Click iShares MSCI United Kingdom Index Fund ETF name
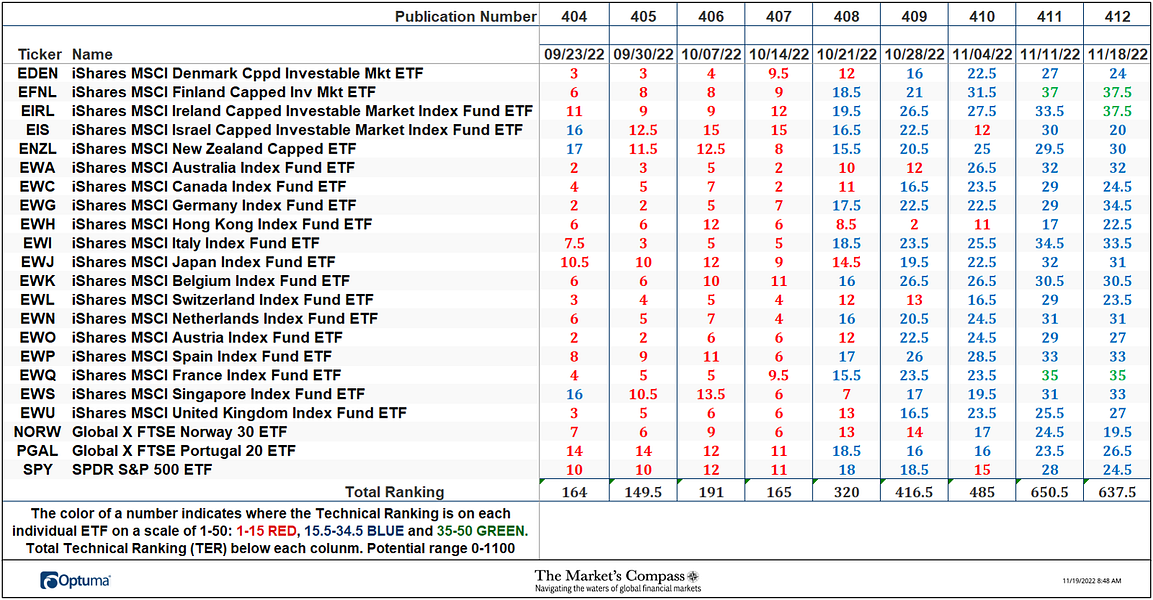This screenshot has width=1153, height=600. pyautogui.click(x=239, y=413)
